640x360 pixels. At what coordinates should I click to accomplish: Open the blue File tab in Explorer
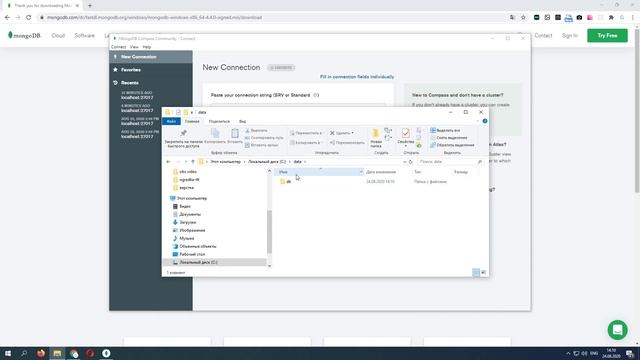[171, 122]
